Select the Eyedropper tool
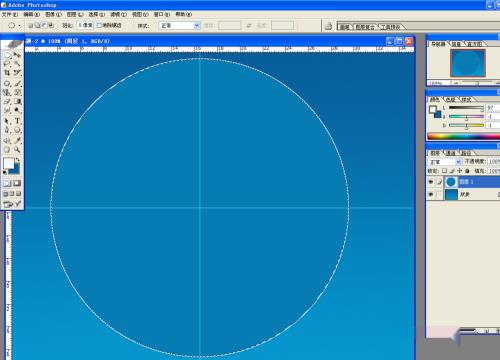500x360 pixels. point(17,140)
